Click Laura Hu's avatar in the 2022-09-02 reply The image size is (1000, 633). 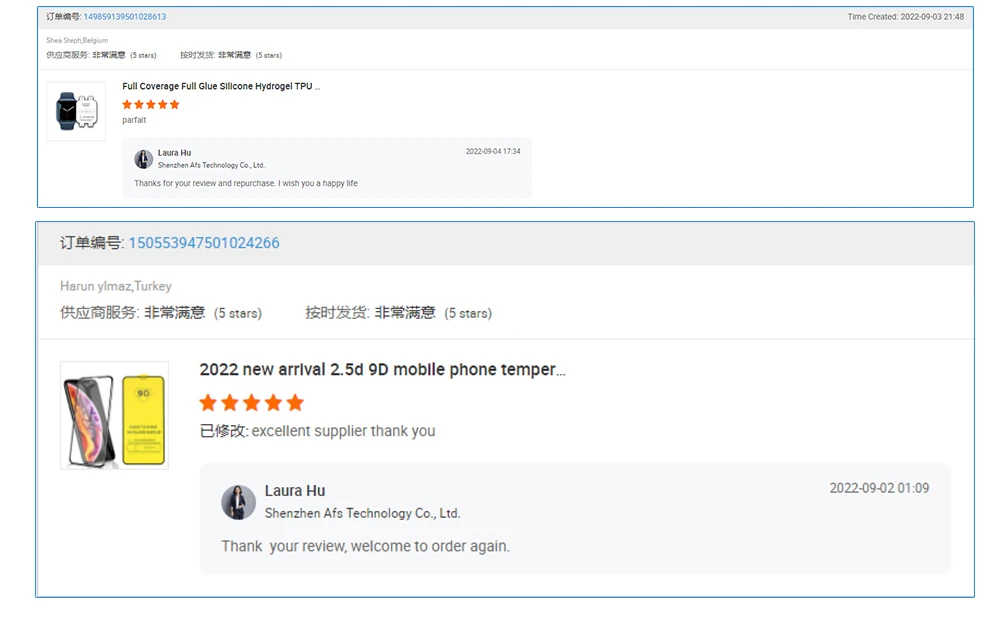tap(238, 502)
